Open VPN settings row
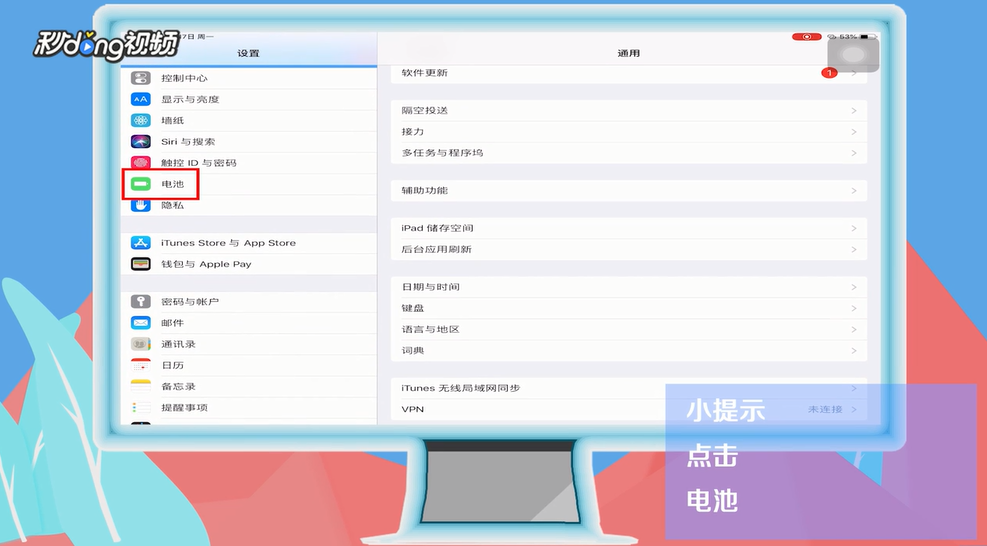 pos(629,409)
